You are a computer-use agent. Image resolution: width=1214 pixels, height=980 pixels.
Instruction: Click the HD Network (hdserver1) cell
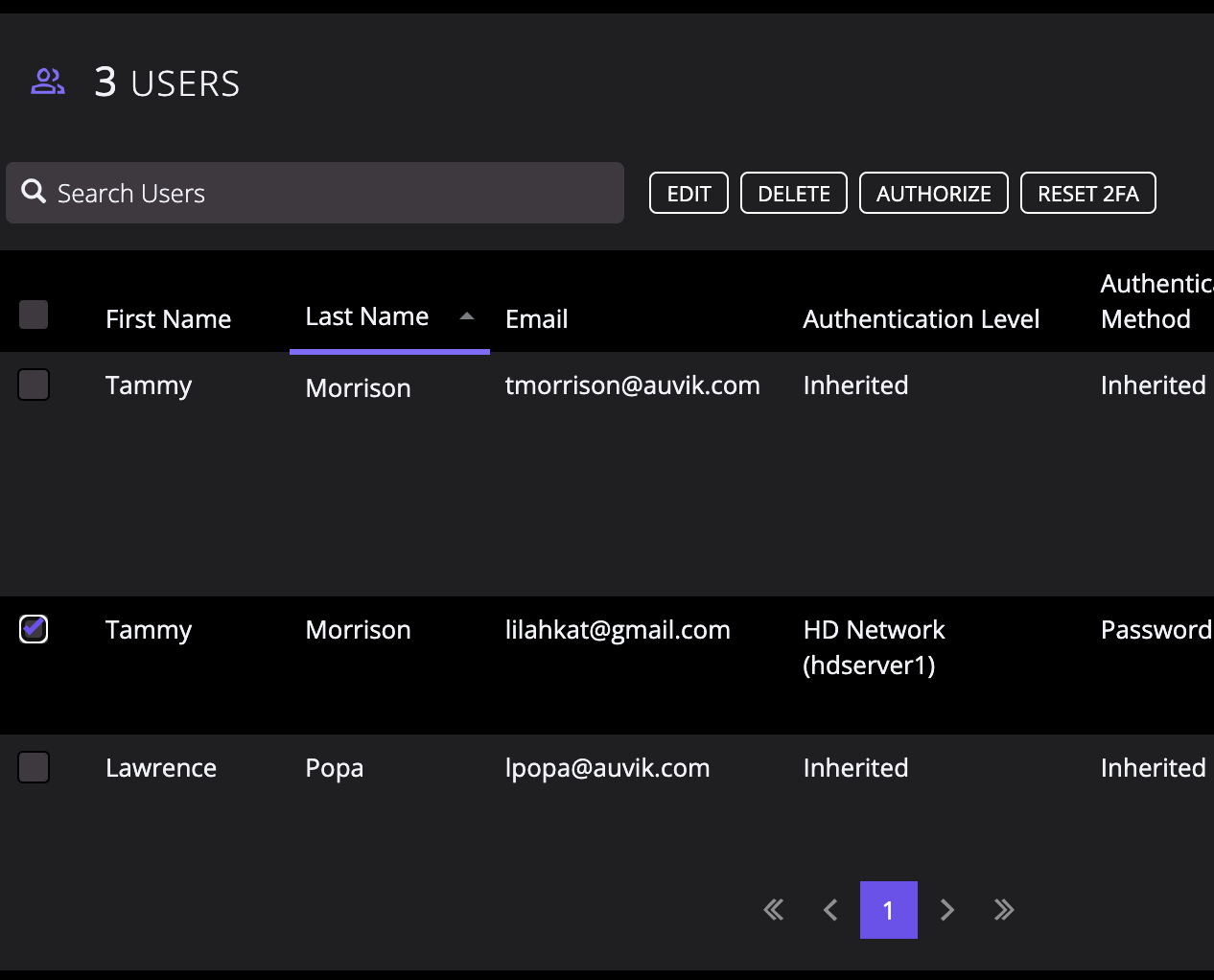[874, 647]
